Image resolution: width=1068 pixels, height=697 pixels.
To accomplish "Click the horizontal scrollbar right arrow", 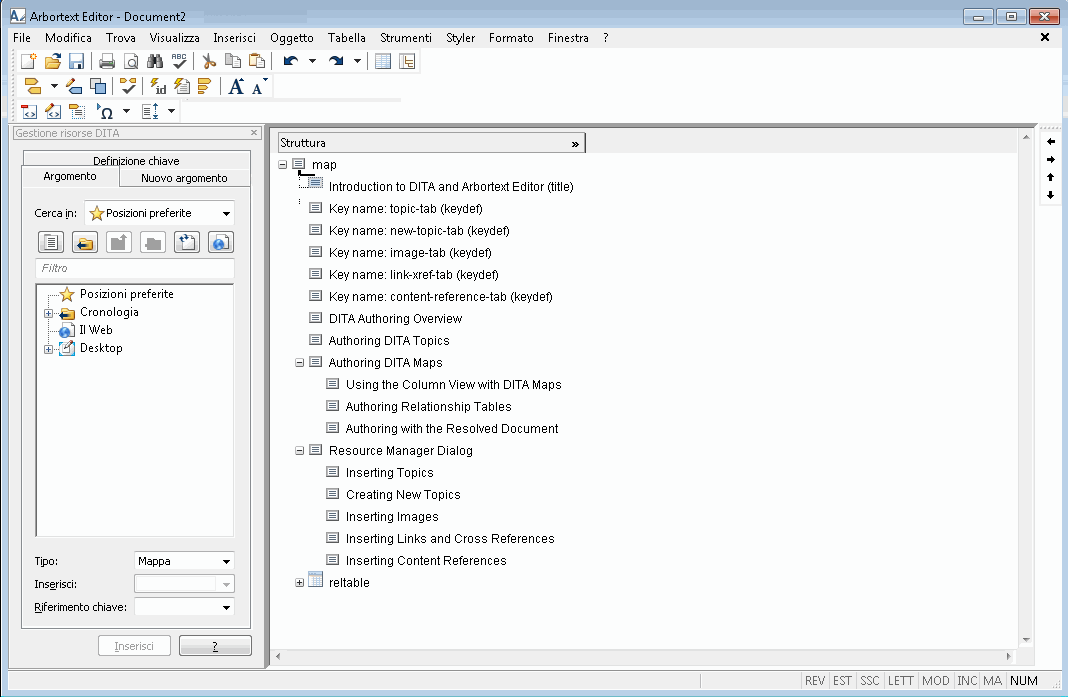I will point(1009,657).
